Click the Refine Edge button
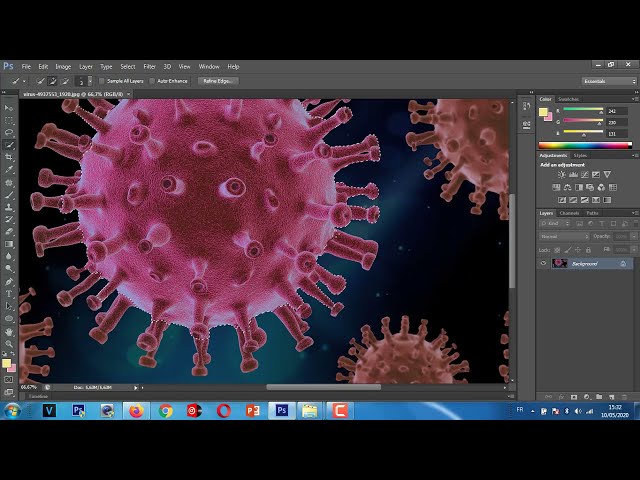Image resolution: width=640 pixels, height=480 pixels. tap(218, 81)
